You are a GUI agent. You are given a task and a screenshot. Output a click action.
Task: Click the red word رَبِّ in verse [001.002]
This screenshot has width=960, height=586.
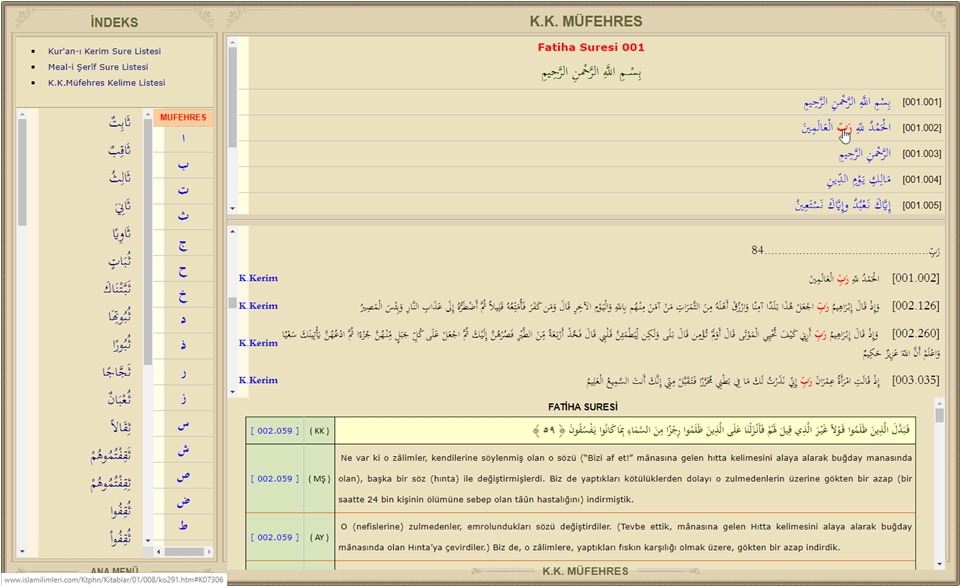pyautogui.click(x=845, y=127)
